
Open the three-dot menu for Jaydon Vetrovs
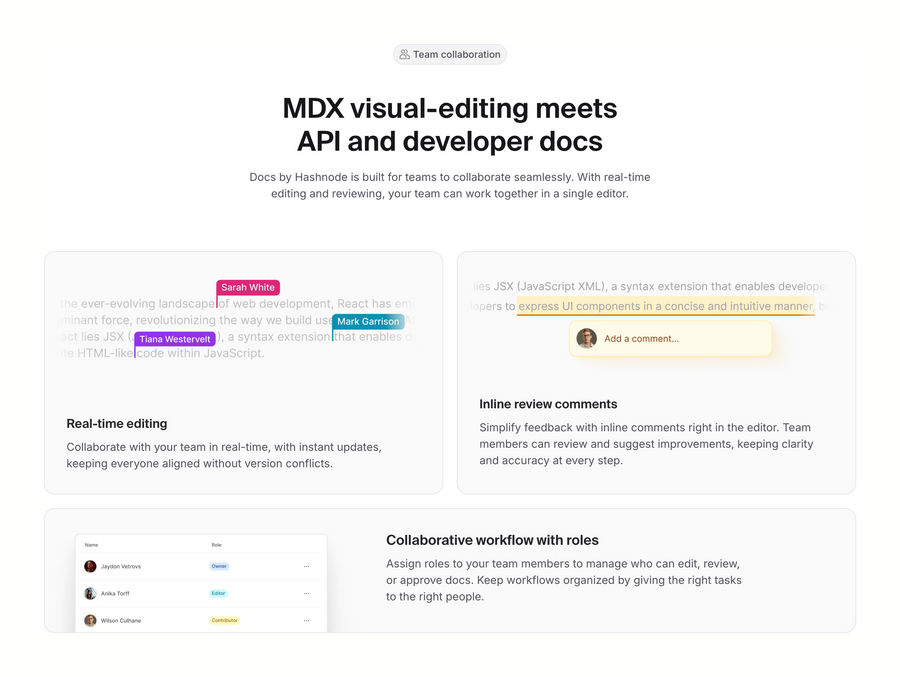coord(307,566)
